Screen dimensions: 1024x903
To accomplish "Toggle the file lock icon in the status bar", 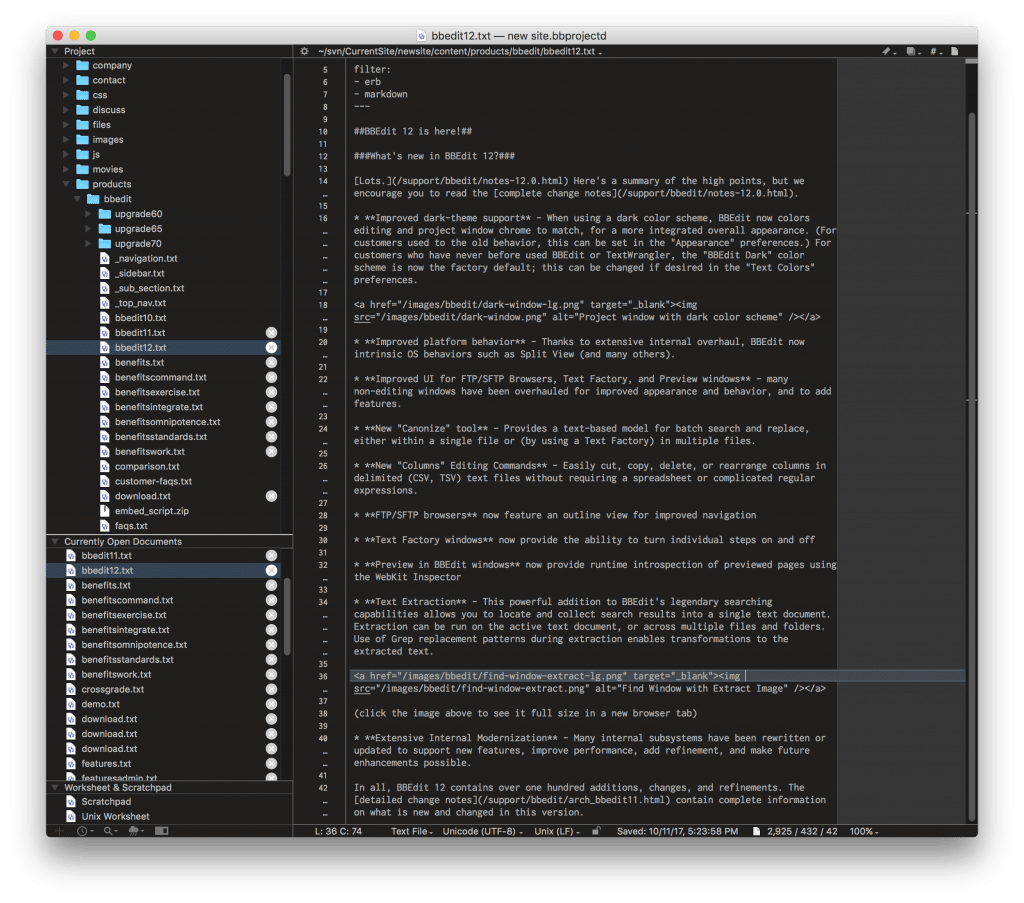I will point(596,831).
